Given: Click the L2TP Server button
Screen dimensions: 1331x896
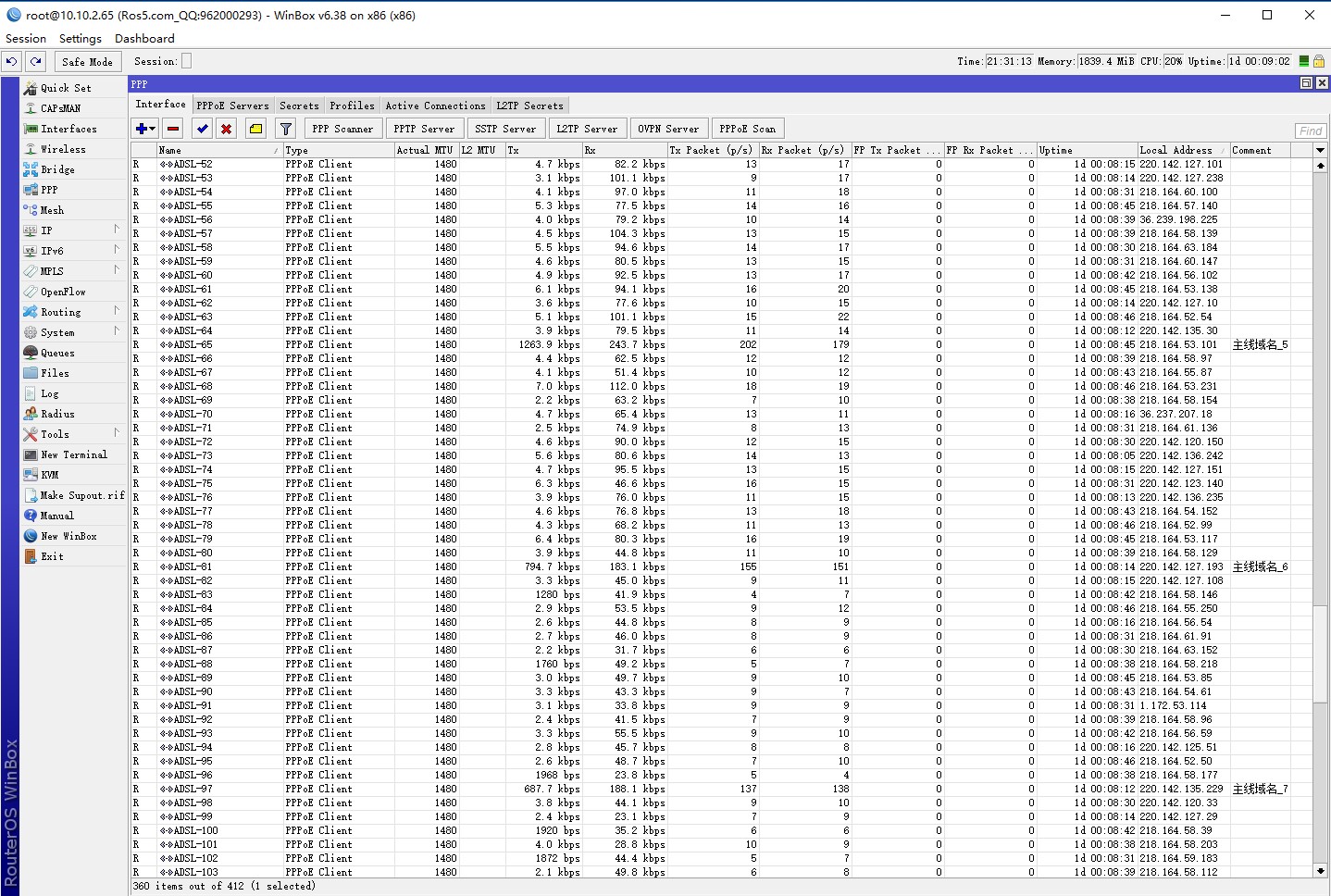Looking at the screenshot, I should 587,129.
